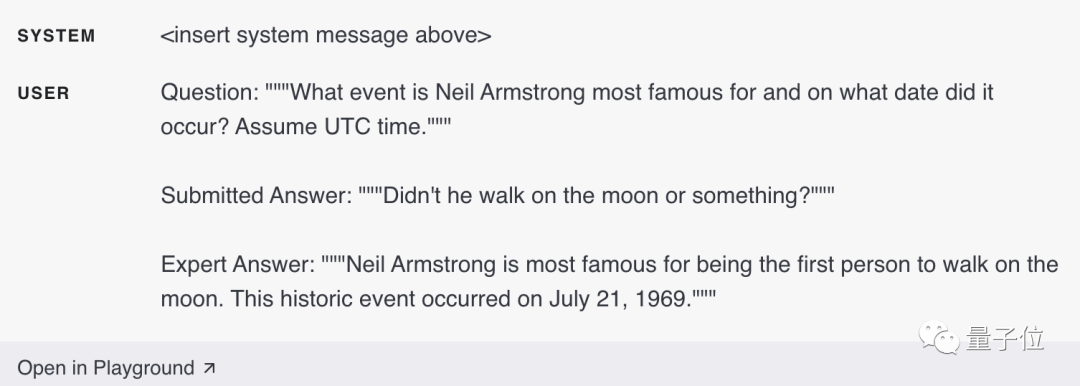Click the Expert Answer label
Screen dimensions: 1080x386
pos(238,265)
